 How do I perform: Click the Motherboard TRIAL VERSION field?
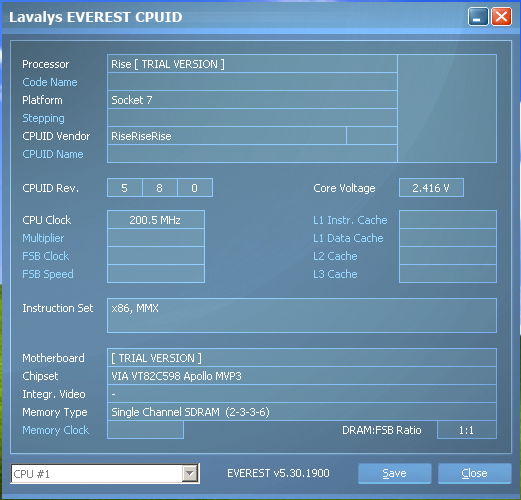pyautogui.click(x=302, y=358)
